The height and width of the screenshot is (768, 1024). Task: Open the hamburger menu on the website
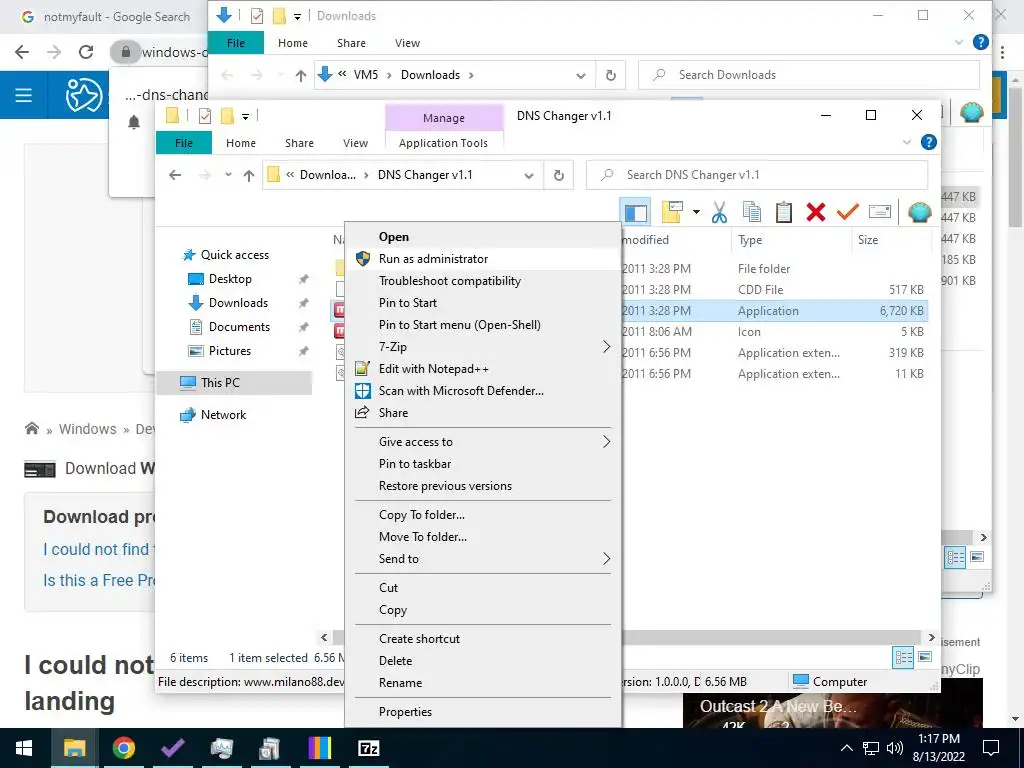click(24, 95)
